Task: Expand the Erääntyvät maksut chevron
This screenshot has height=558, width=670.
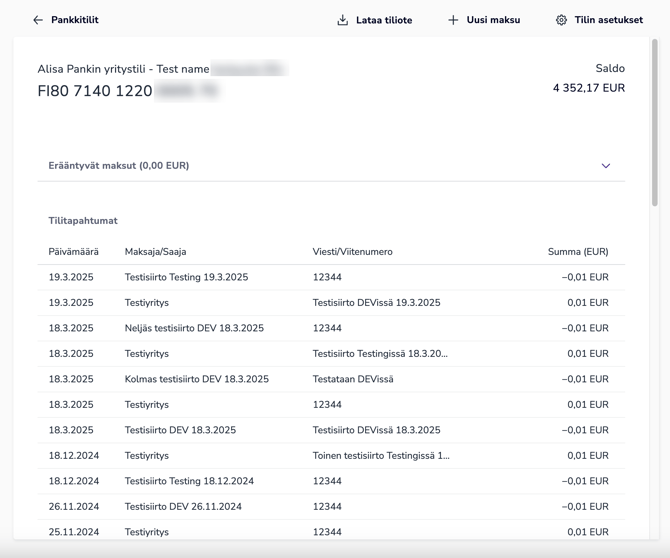Action: click(x=605, y=166)
